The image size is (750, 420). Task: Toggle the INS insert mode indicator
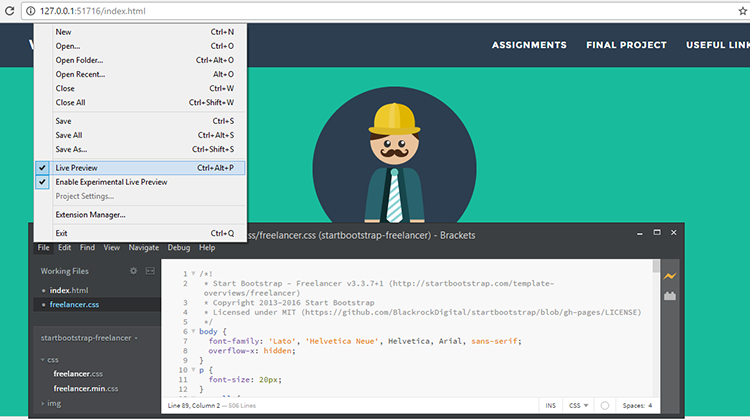coord(551,405)
